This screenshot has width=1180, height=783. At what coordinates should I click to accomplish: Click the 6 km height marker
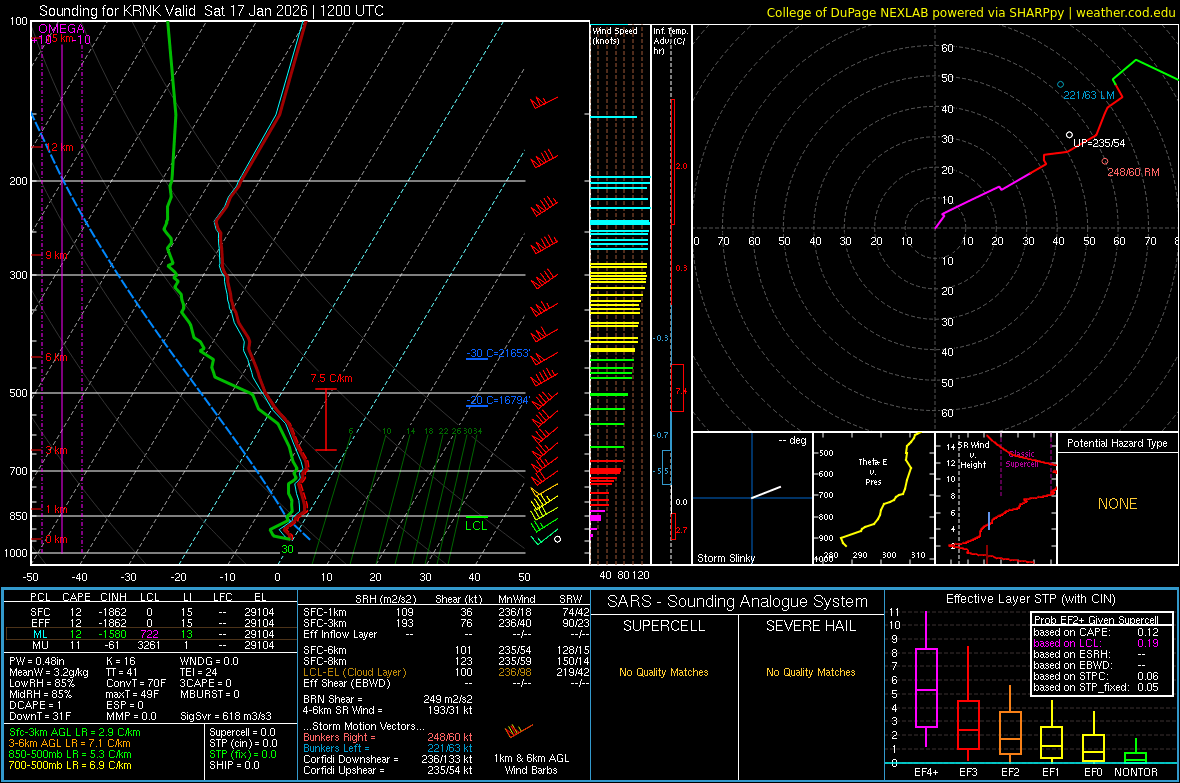coord(56,358)
